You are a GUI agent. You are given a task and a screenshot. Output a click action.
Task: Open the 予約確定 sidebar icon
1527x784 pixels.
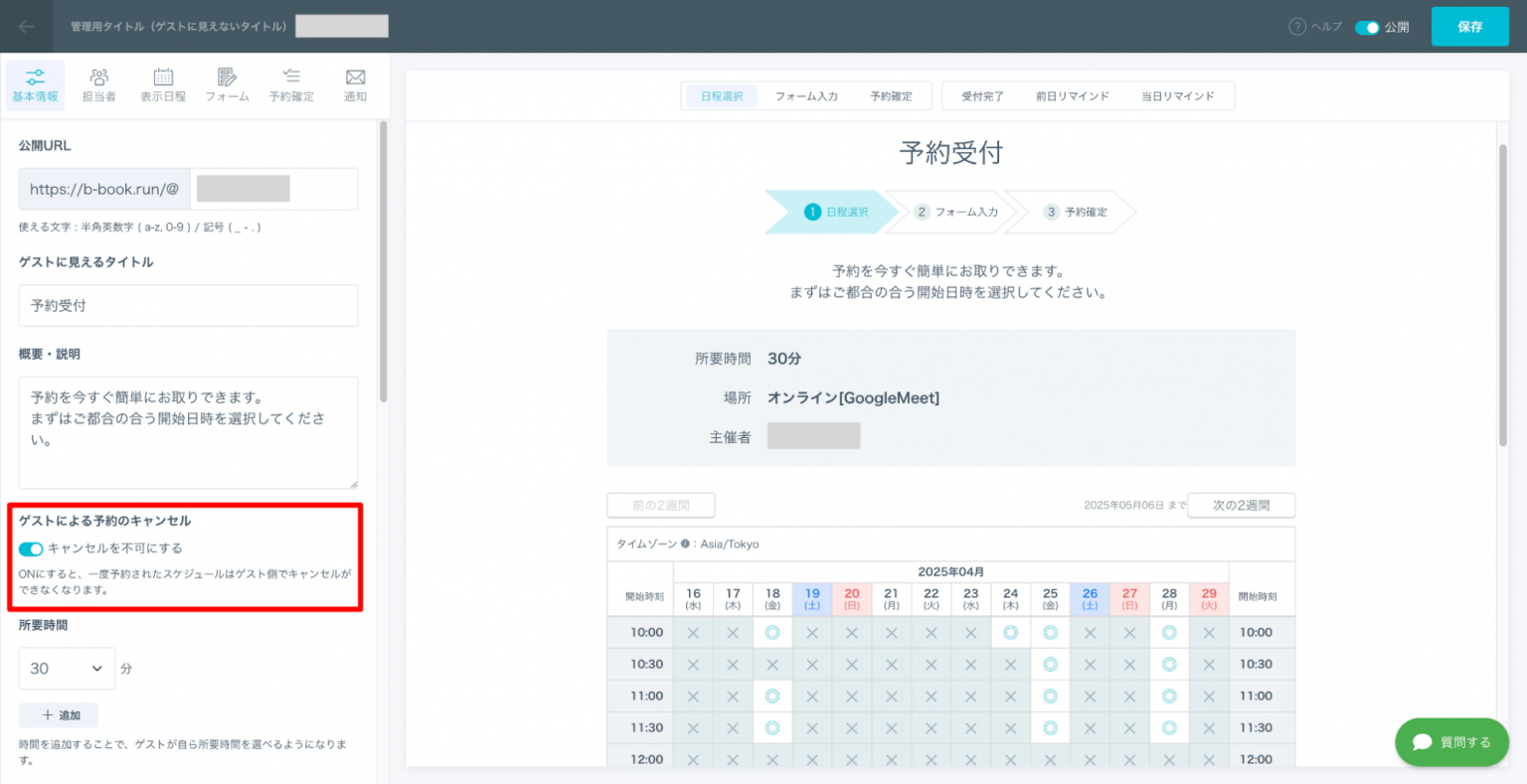click(x=290, y=84)
